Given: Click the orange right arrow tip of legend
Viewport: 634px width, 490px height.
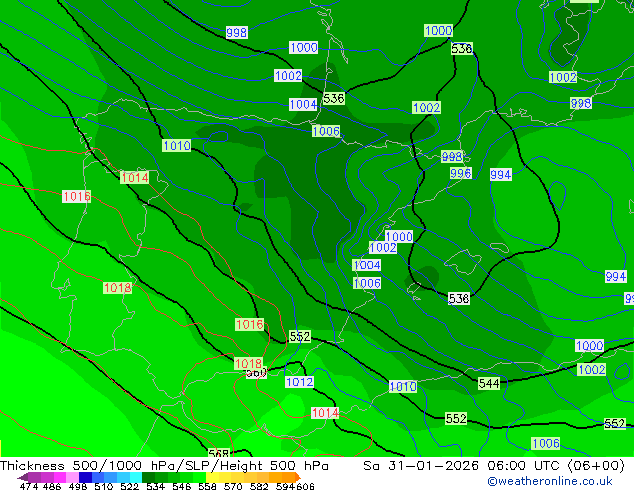Looking at the screenshot, I should pos(298,477).
